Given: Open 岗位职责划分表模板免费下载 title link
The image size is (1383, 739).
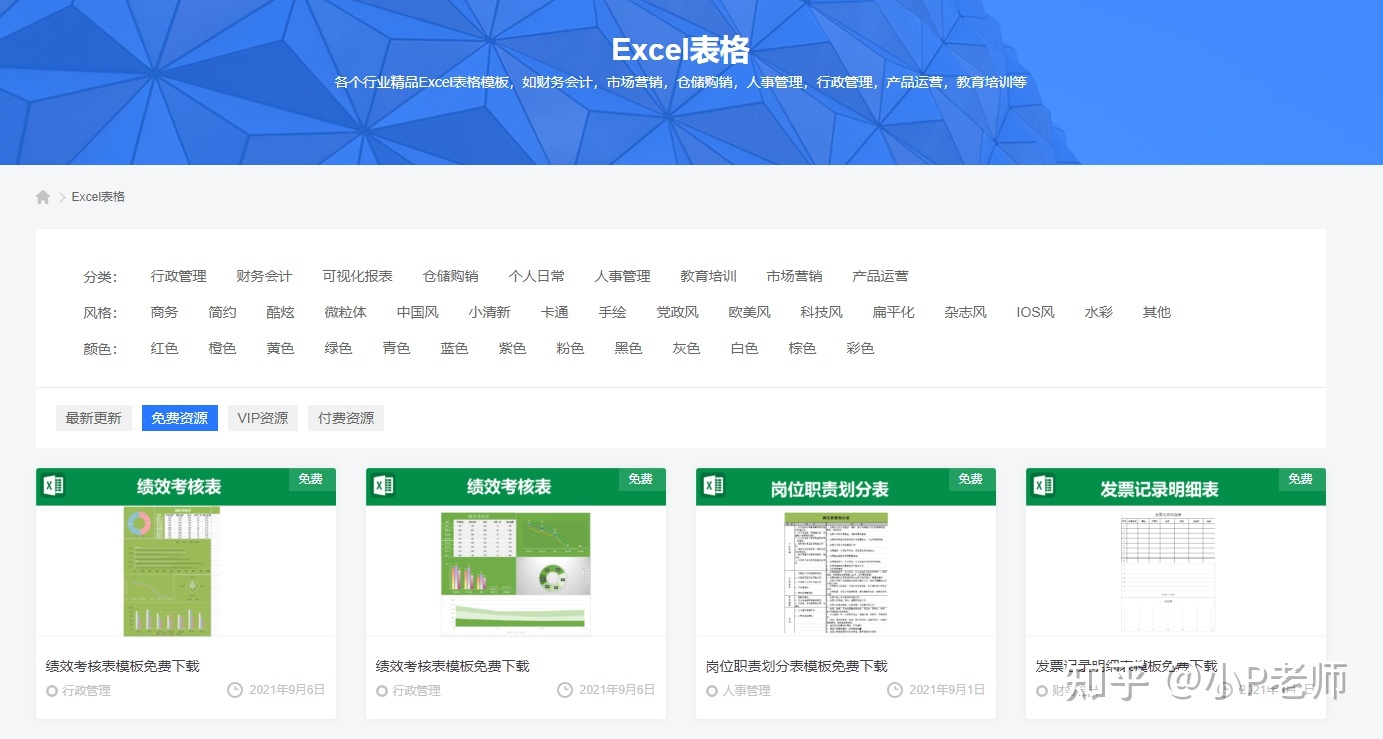Looking at the screenshot, I should click(797, 666).
